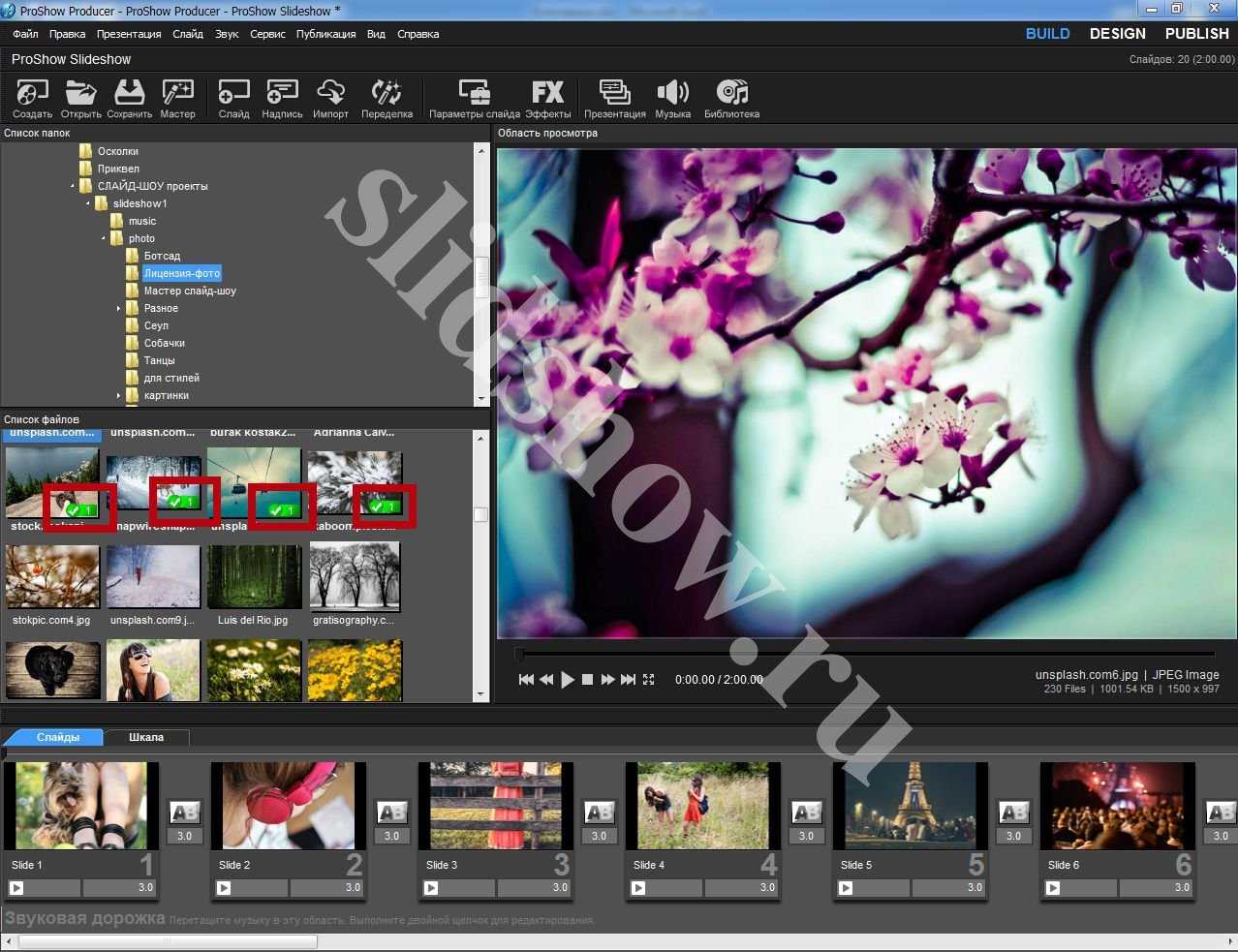
Task: Open the Музыка speaker icon
Action: coord(672,94)
